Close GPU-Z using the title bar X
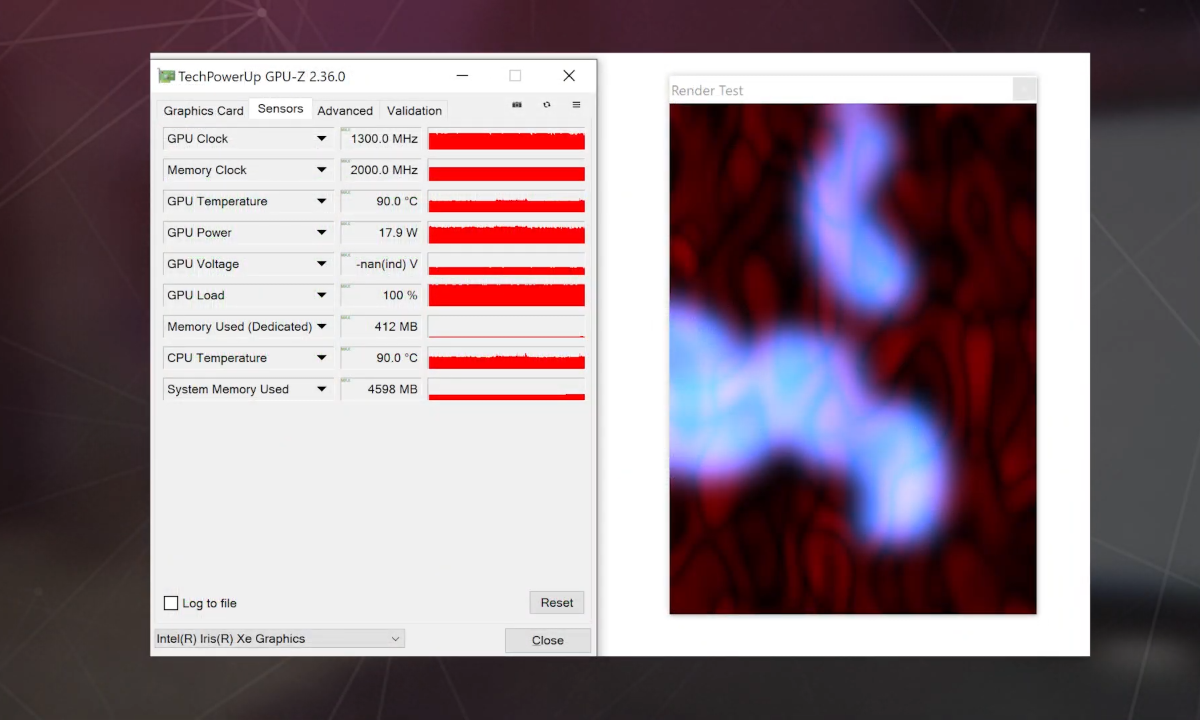Viewport: 1200px width, 720px height. point(569,76)
